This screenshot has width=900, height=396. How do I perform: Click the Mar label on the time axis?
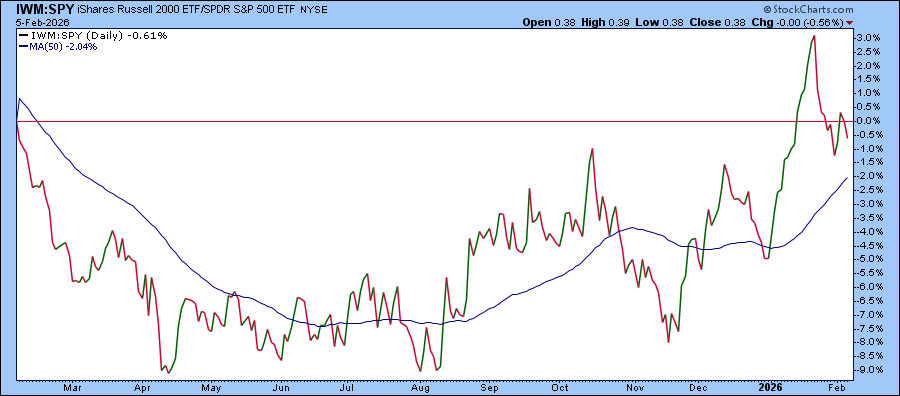click(x=71, y=387)
